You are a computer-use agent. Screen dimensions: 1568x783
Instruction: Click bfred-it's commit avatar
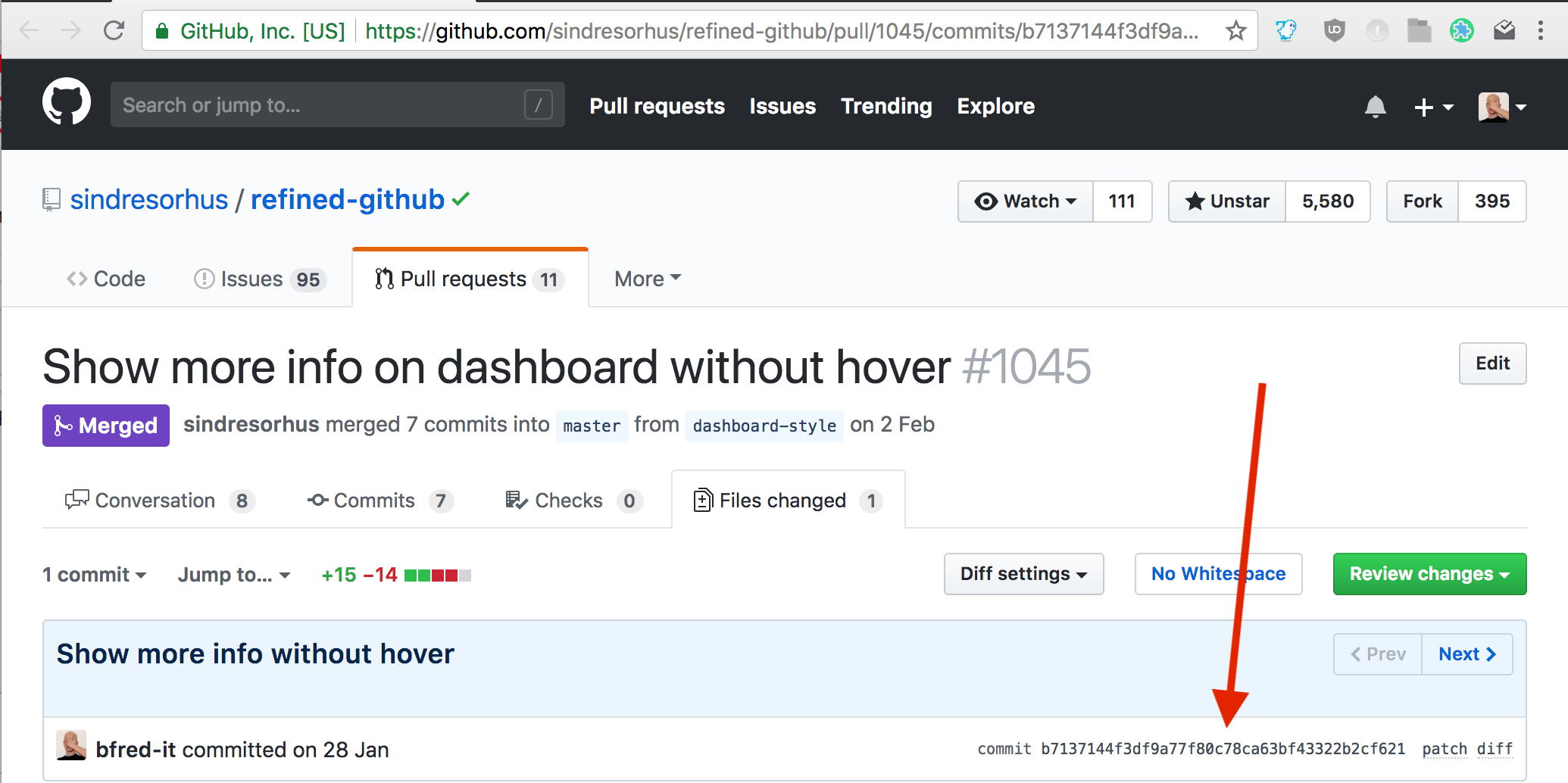[71, 746]
